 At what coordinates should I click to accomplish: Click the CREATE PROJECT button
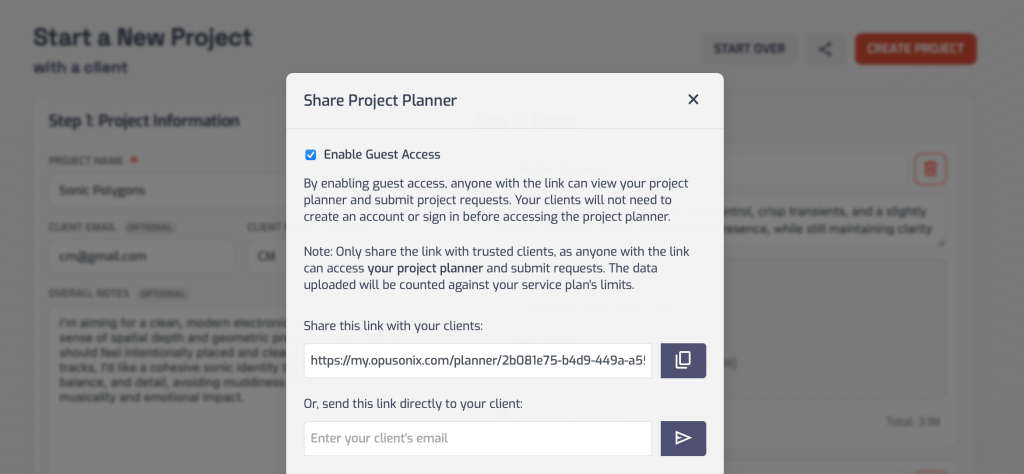pos(915,49)
